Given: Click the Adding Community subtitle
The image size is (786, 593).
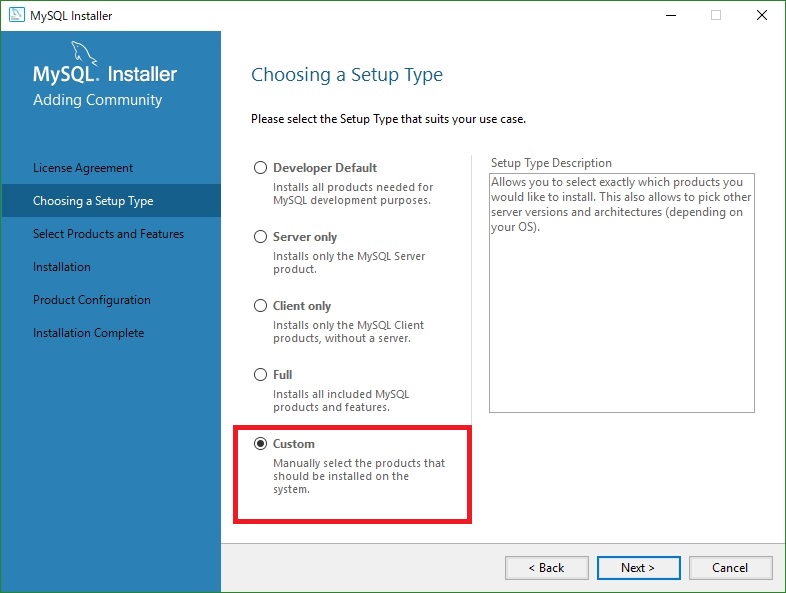Looking at the screenshot, I should point(98,100).
